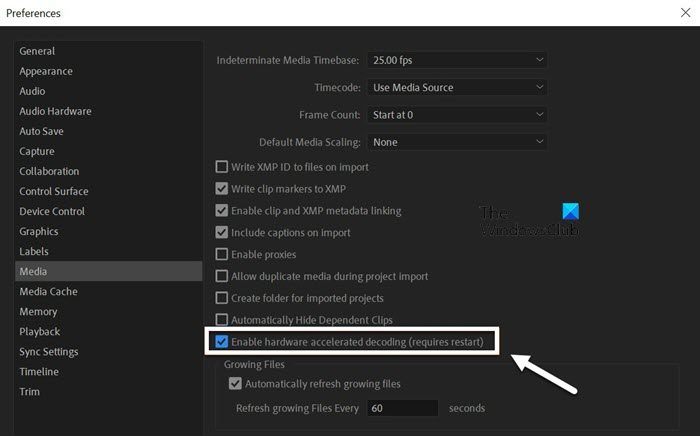700x436 pixels.
Task: Close the Preferences dialog
Action: [x=685, y=12]
